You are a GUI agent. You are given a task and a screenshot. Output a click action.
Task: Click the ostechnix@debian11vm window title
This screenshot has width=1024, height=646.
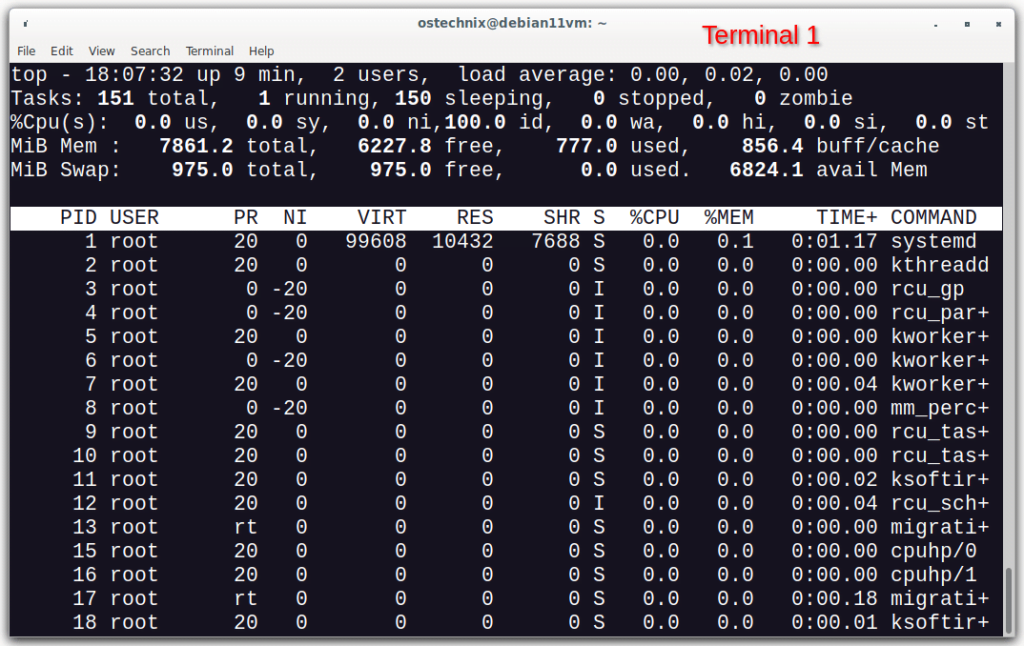click(511, 22)
